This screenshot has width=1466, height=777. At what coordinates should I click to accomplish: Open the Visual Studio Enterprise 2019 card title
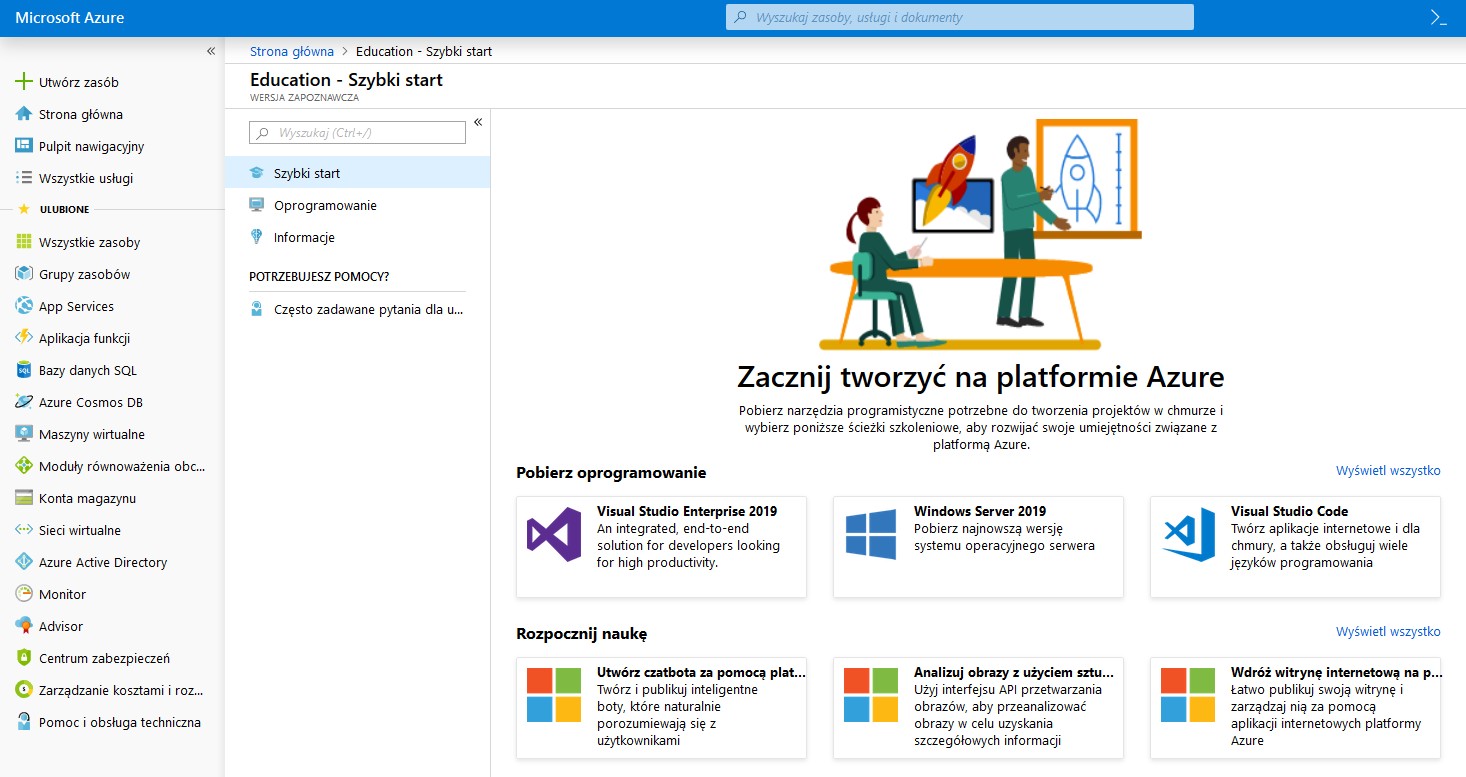[x=687, y=511]
